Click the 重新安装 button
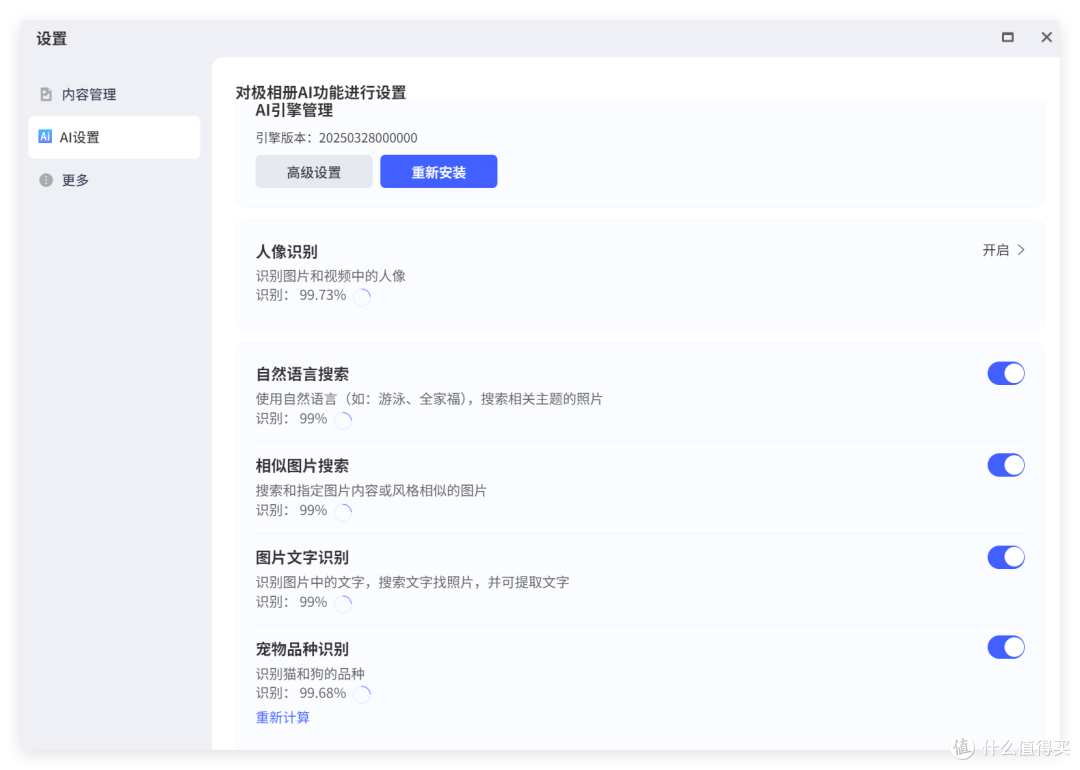Screen dimensions: 1080x770 [439, 171]
